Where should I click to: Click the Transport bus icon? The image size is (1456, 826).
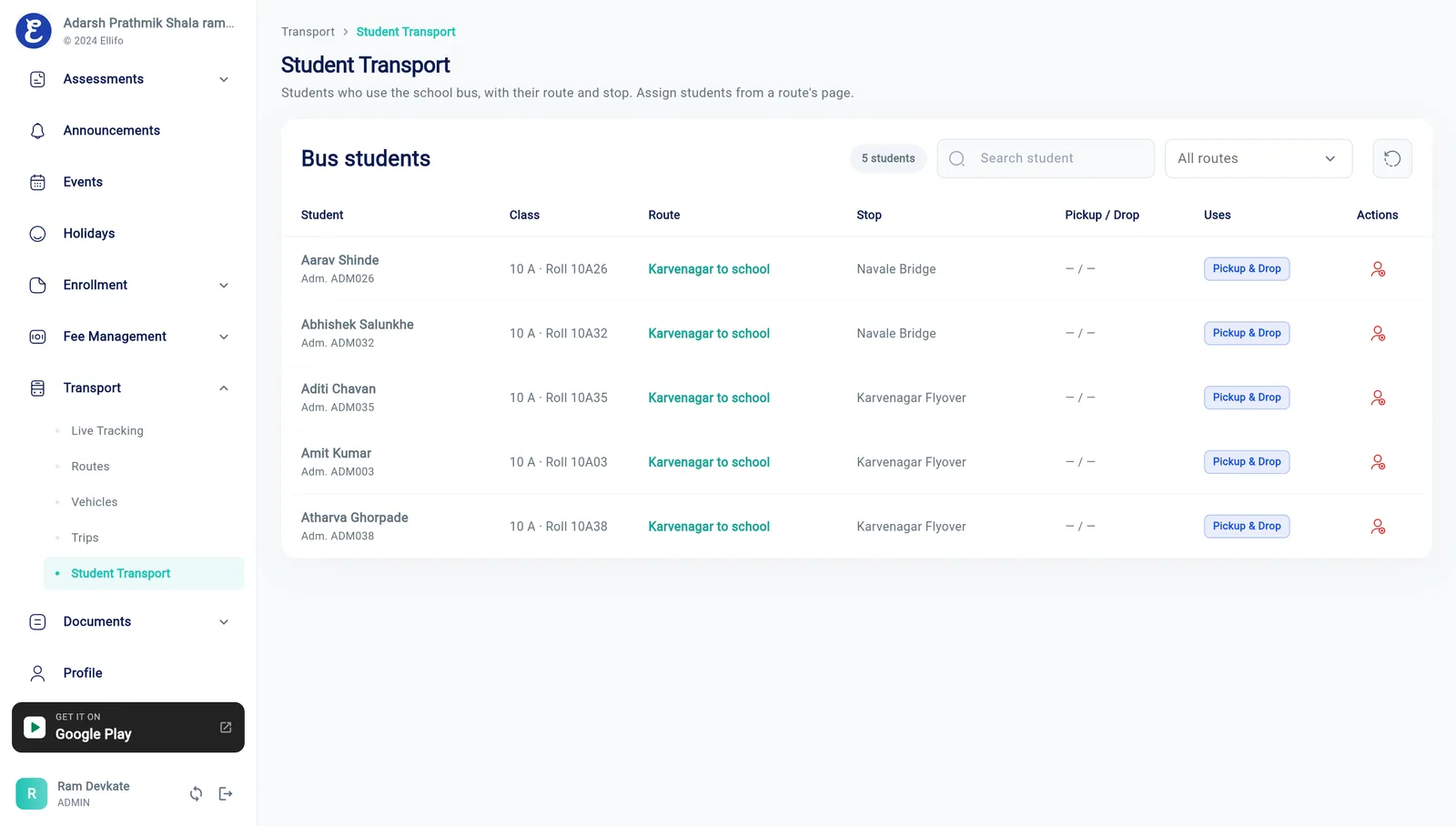pyautogui.click(x=37, y=388)
